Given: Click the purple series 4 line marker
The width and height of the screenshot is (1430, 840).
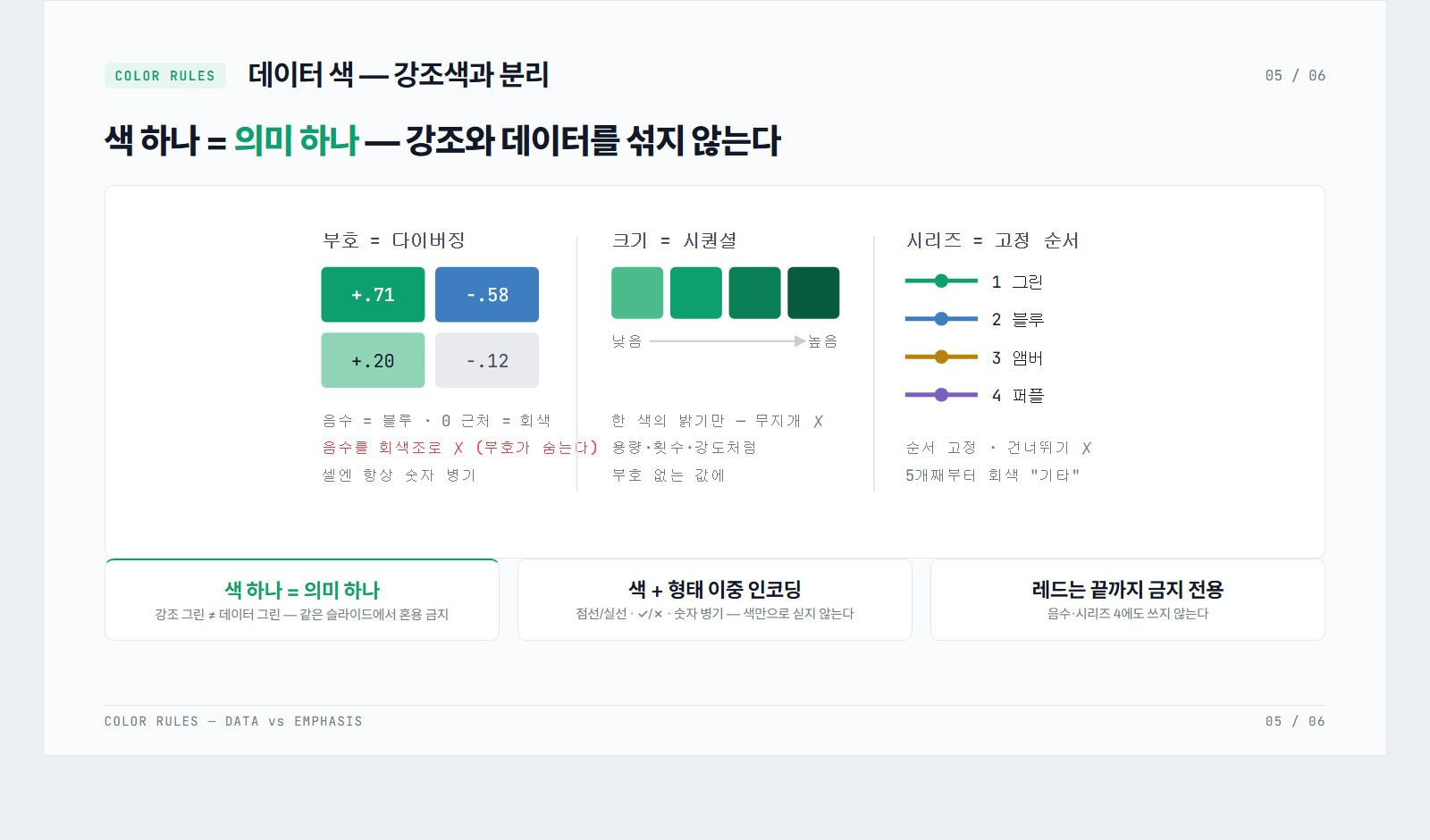Looking at the screenshot, I should 941,394.
